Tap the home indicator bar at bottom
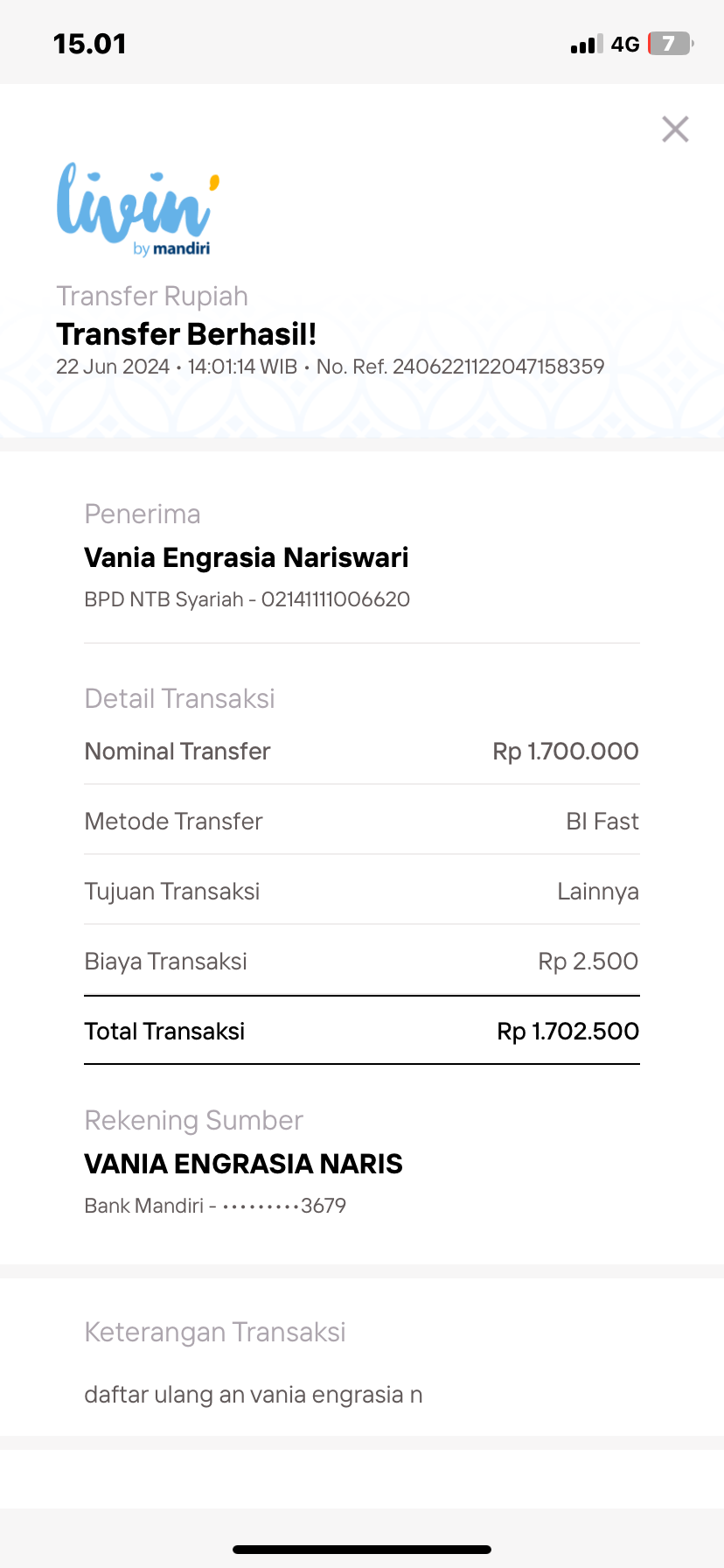This screenshot has width=724, height=1568. pyautogui.click(x=362, y=1549)
